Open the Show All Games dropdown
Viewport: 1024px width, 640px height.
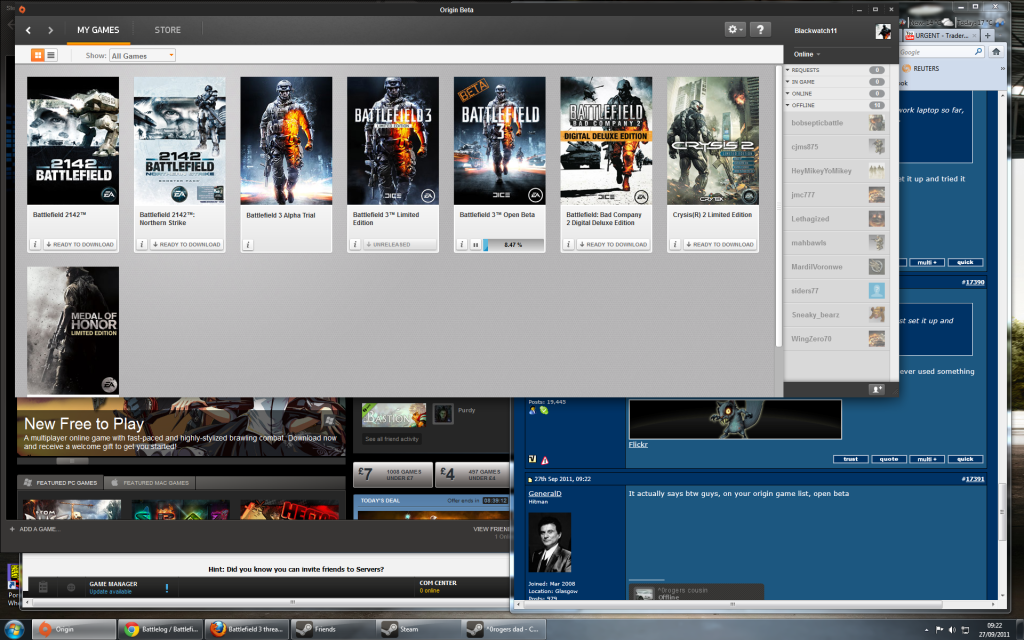pyautogui.click(x=142, y=56)
